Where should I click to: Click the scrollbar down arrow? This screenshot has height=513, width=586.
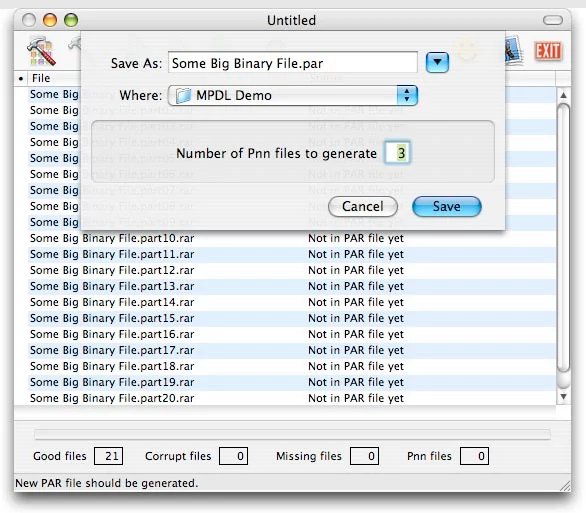pyautogui.click(x=563, y=396)
